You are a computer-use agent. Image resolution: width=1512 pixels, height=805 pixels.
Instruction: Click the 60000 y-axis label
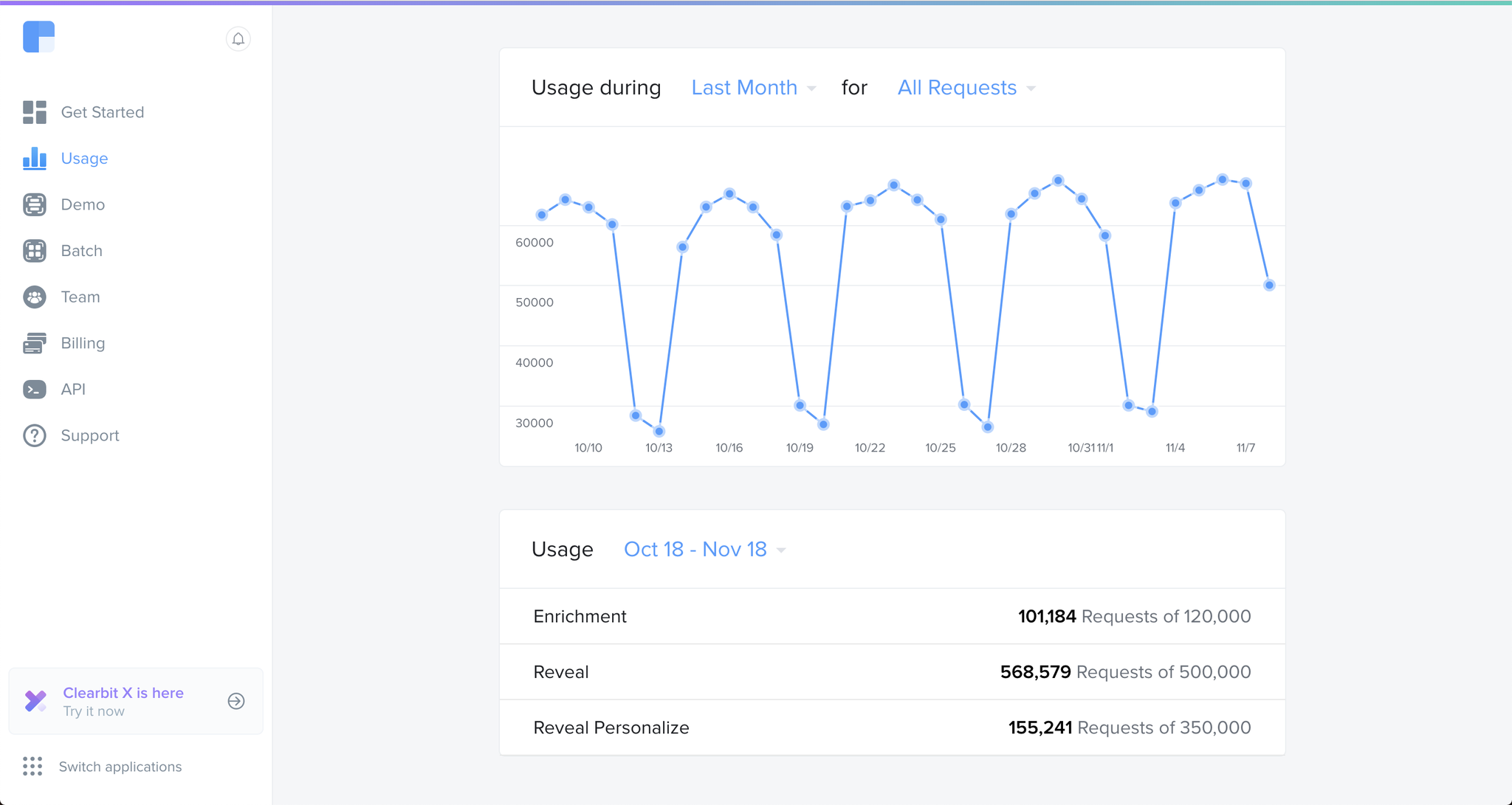(535, 243)
